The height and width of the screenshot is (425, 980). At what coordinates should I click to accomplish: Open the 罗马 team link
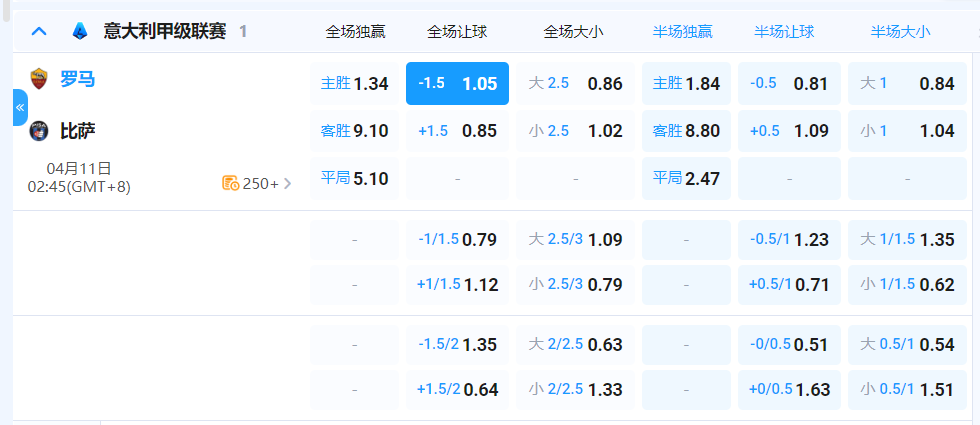(x=78, y=79)
